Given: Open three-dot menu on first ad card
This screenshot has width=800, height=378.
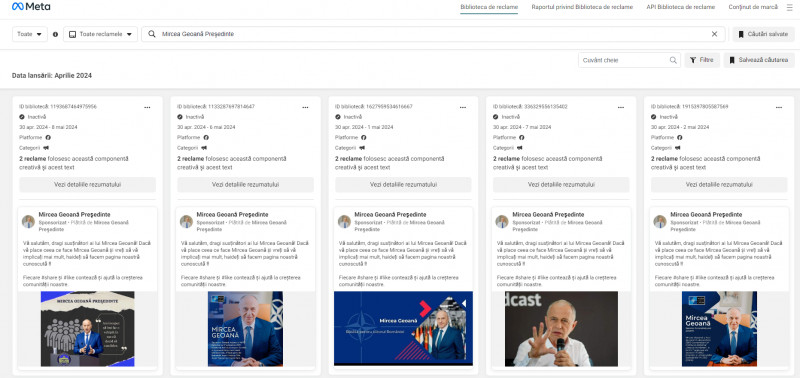Looking at the screenshot, I should click(147, 107).
